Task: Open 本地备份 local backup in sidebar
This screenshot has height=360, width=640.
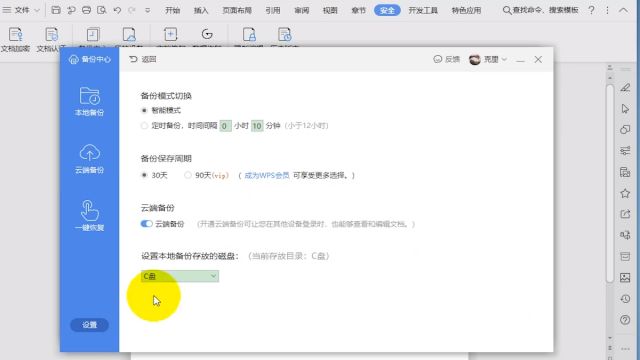Action: click(89, 102)
